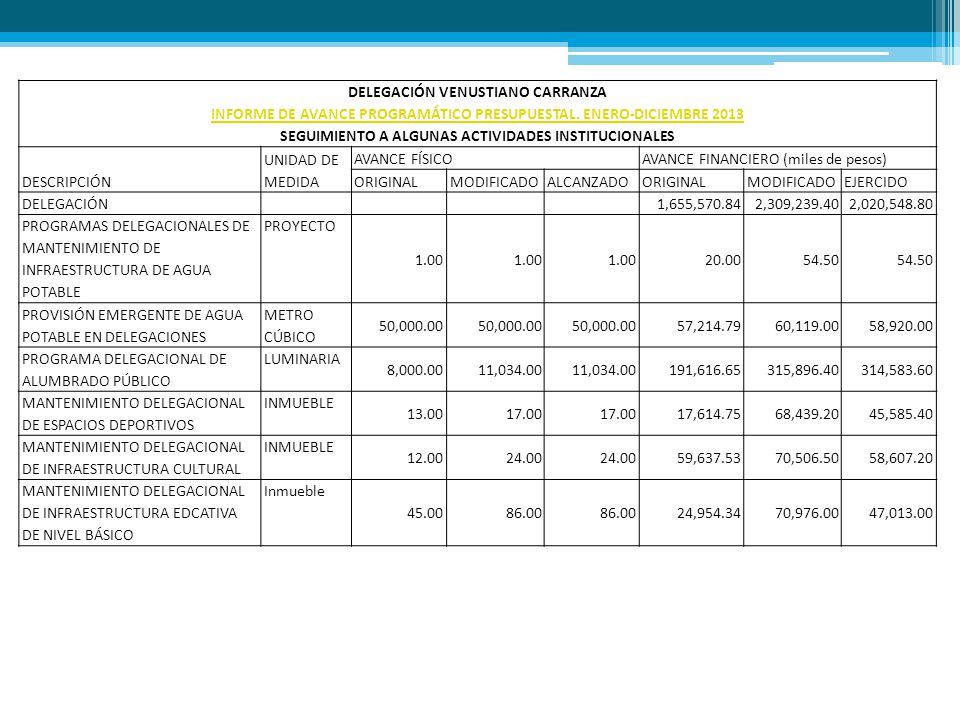The image size is (960, 720).
Task: Select the value 13.00
Action: click(x=425, y=414)
